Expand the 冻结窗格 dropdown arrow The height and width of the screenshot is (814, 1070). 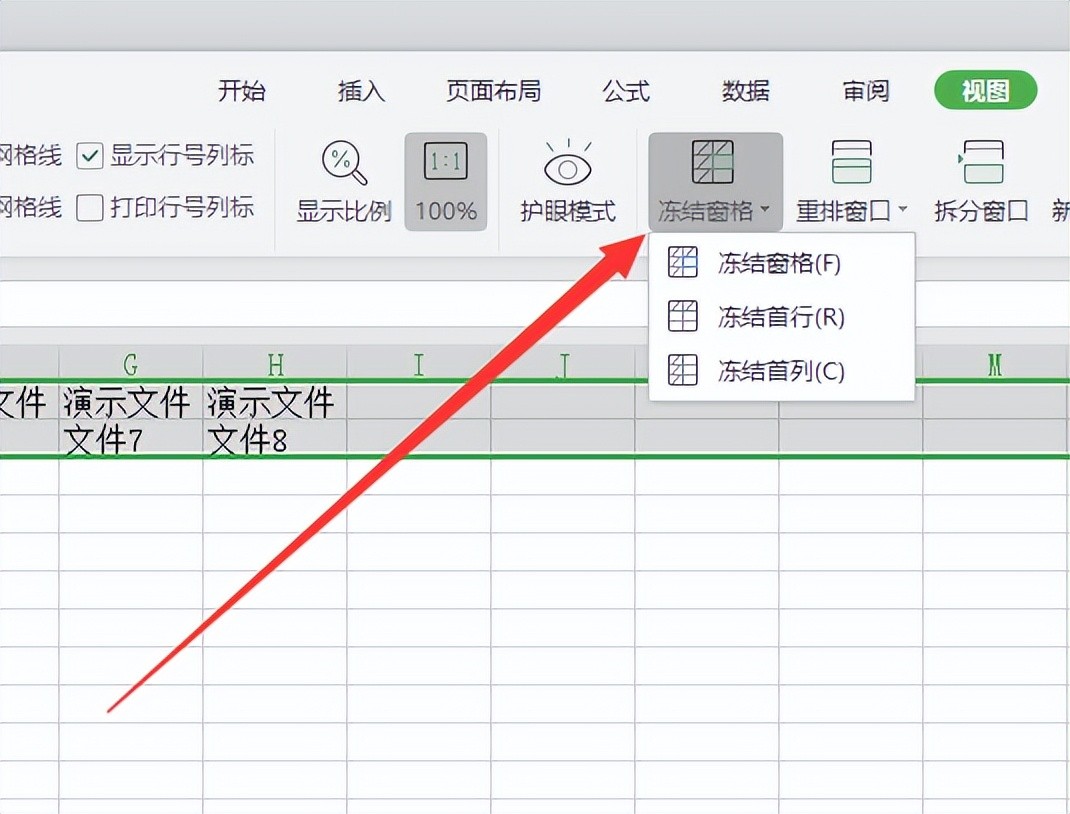pyautogui.click(x=765, y=211)
